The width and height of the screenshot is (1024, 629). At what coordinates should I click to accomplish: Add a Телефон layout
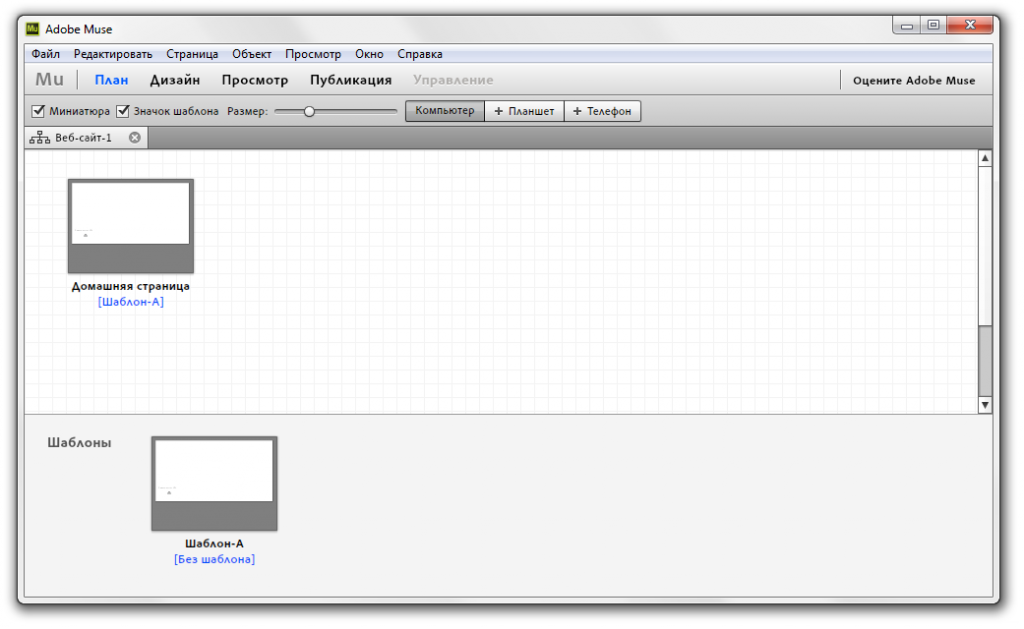[602, 111]
